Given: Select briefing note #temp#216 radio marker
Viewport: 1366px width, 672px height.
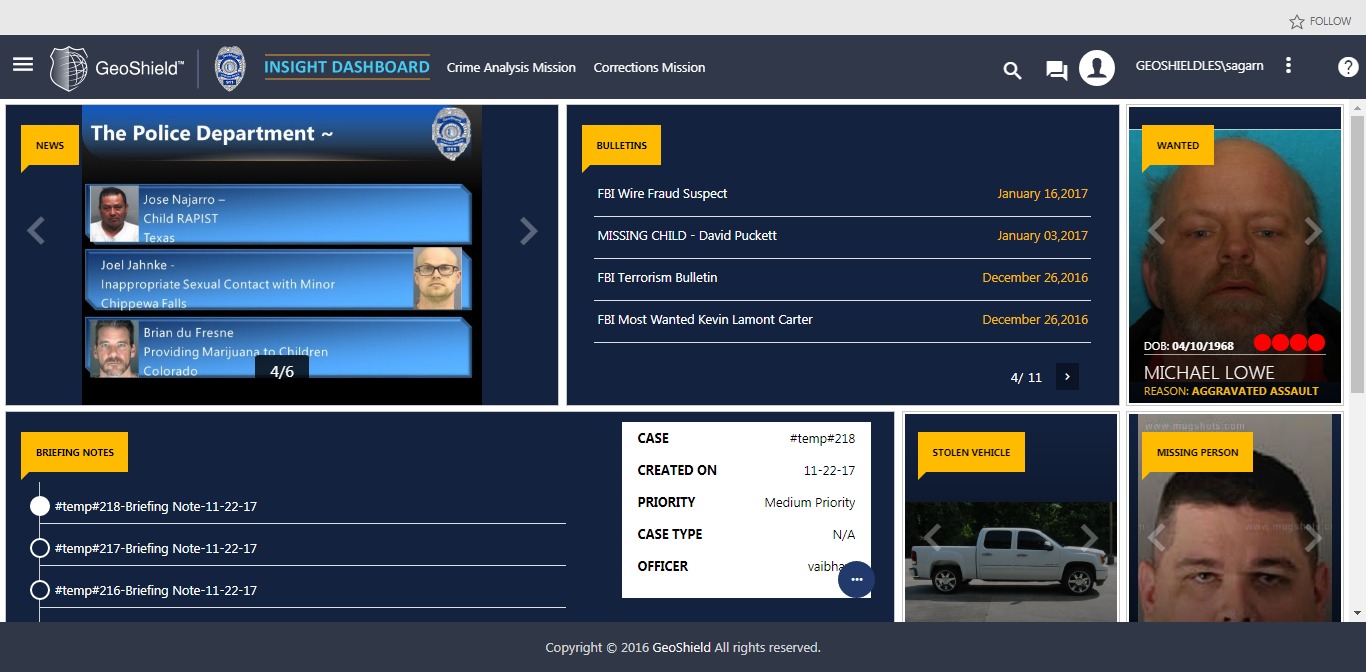Looking at the screenshot, I should point(40,590).
